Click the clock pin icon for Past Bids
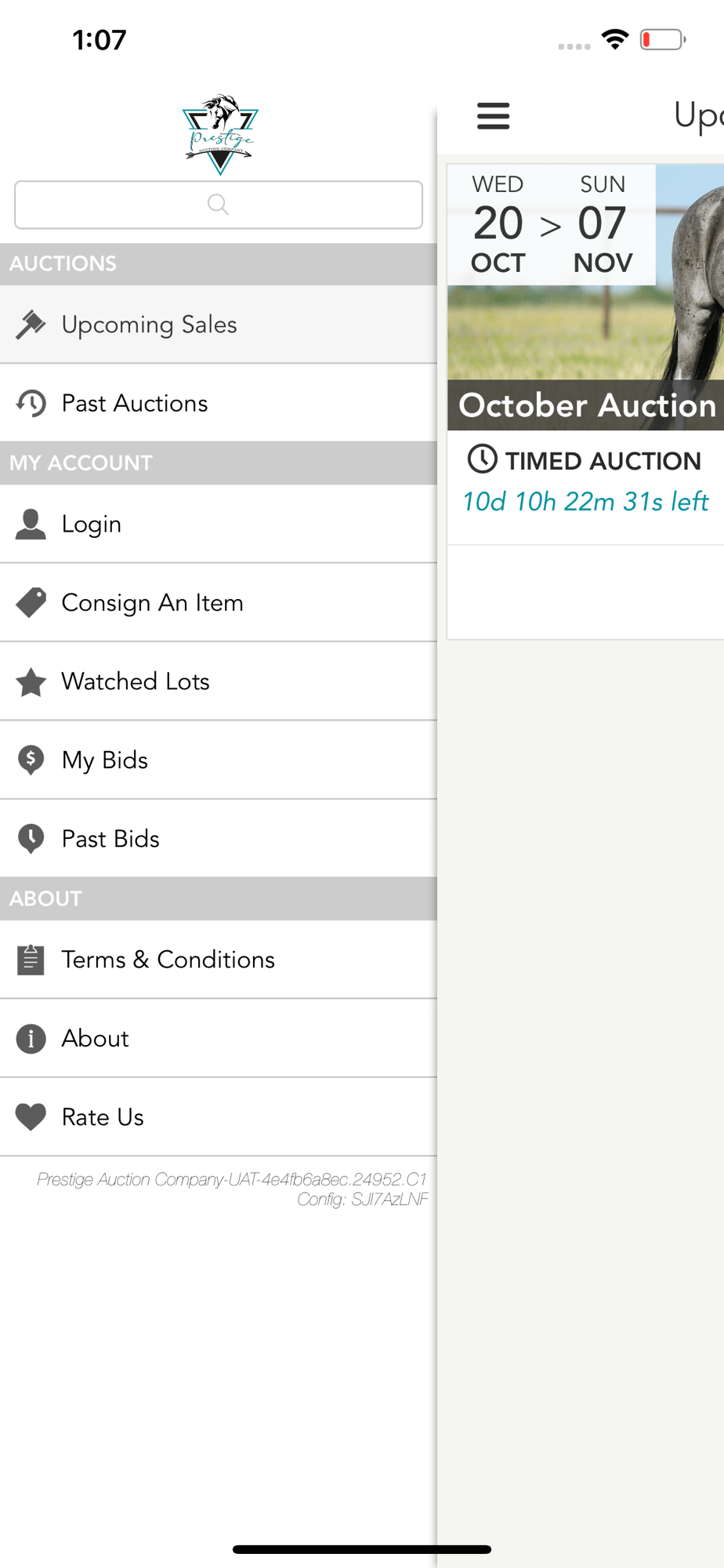This screenshot has height=1568, width=724. click(x=31, y=839)
